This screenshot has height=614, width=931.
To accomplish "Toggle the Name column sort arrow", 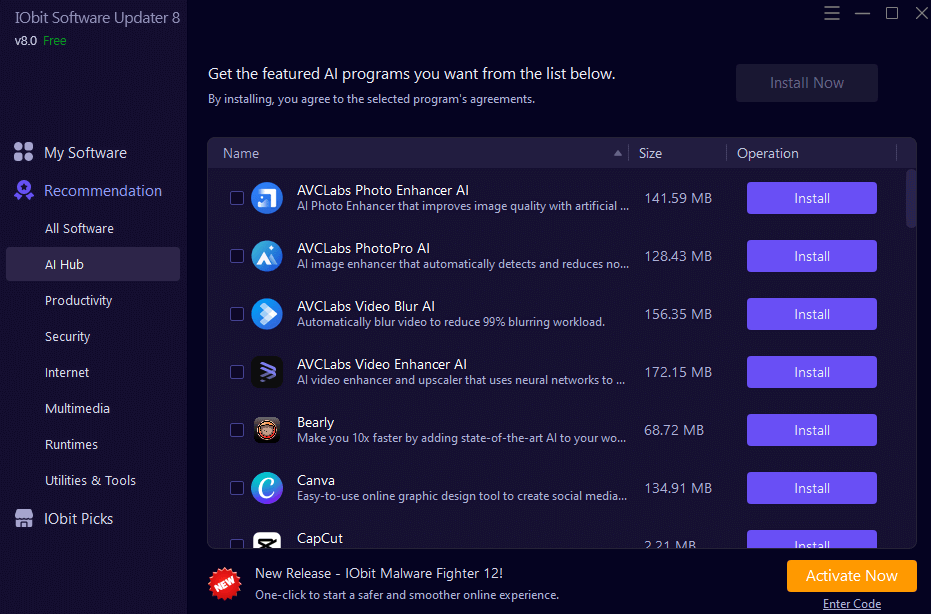I will tap(617, 153).
